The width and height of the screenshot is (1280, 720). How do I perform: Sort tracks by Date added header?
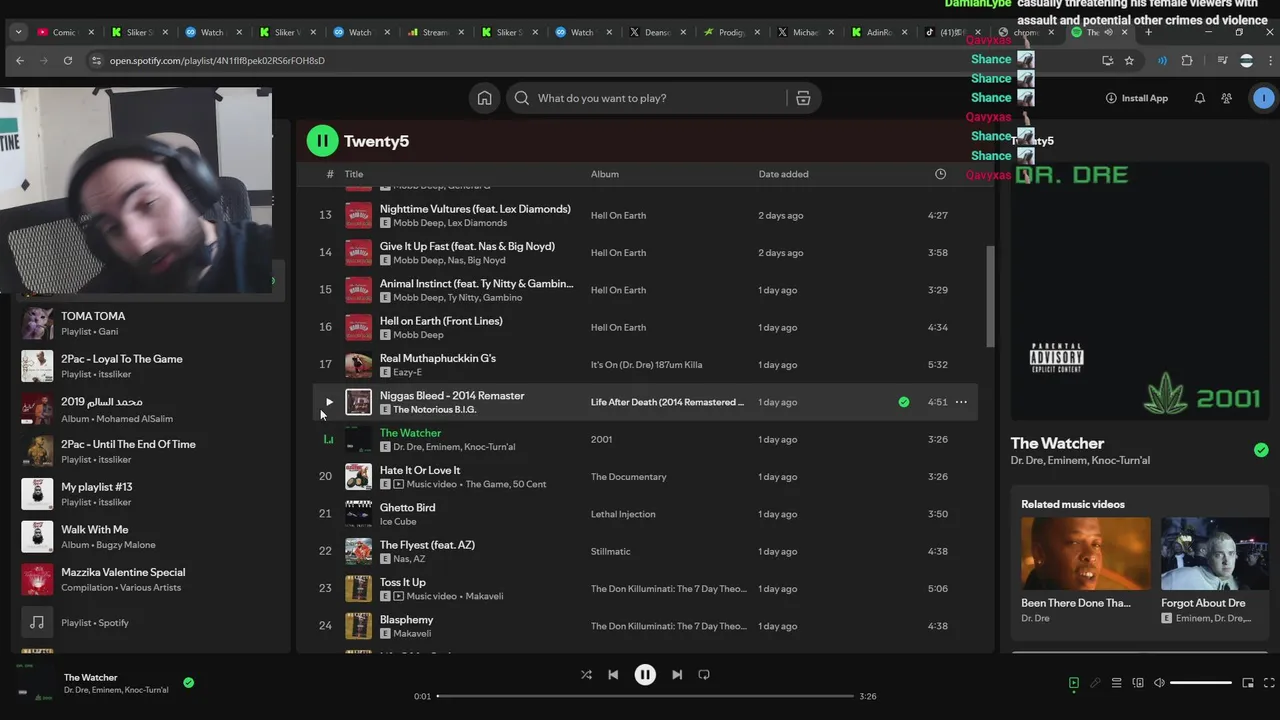(x=783, y=174)
